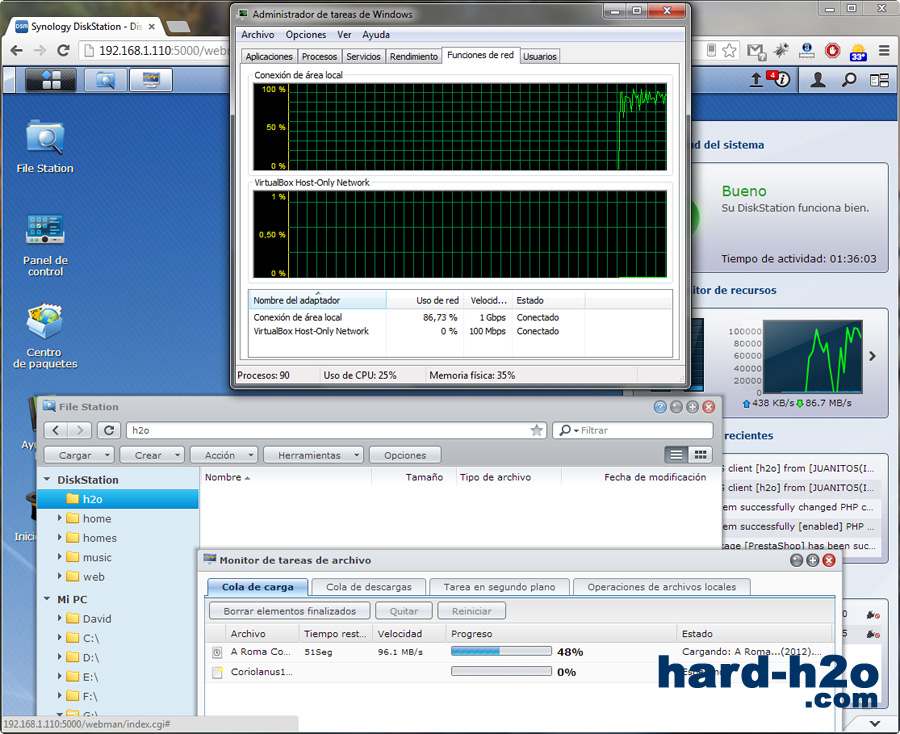Bookmark this page with Chrome star
The image size is (900, 734).
[729, 51]
